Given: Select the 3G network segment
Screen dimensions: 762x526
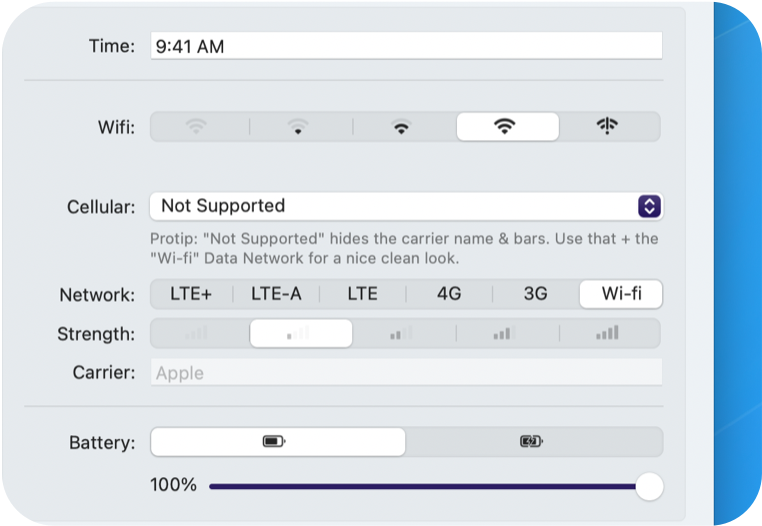Looking at the screenshot, I should click(535, 294).
